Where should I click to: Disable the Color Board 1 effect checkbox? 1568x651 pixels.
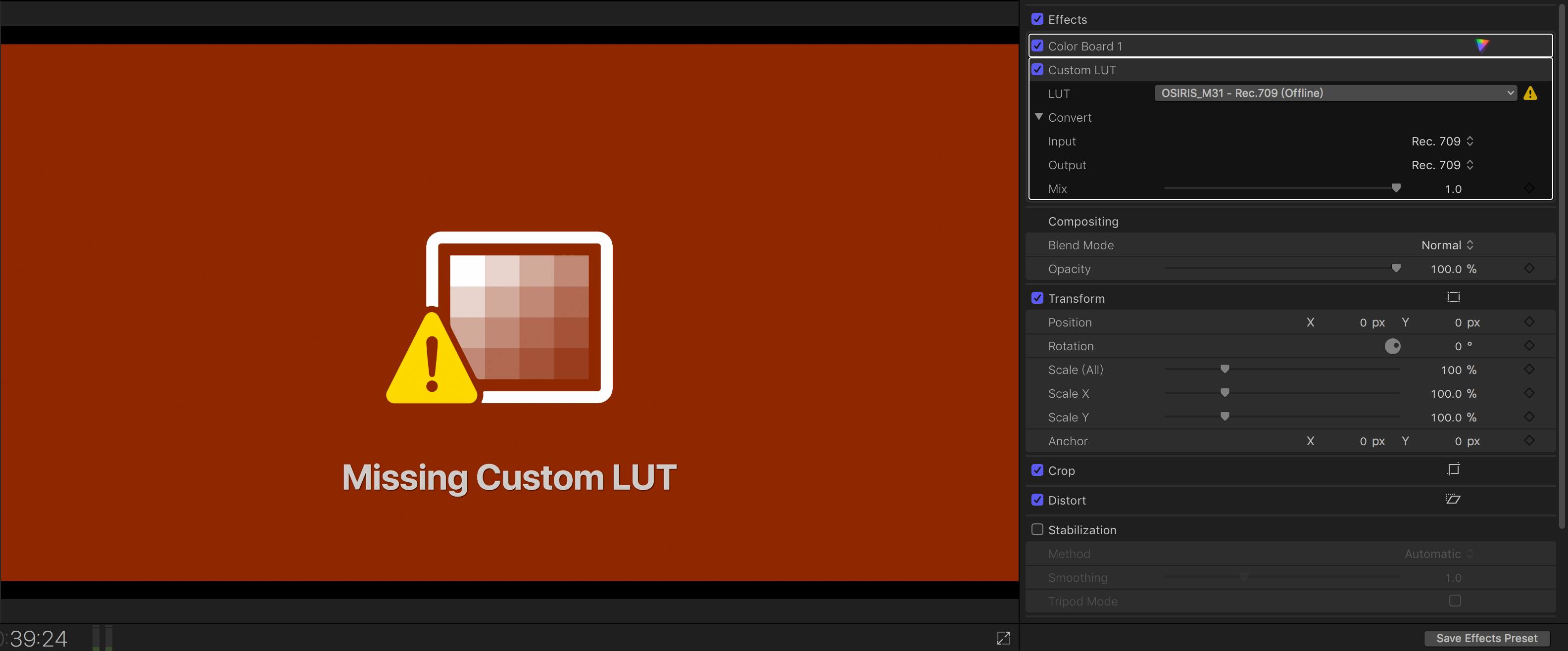pyautogui.click(x=1037, y=46)
